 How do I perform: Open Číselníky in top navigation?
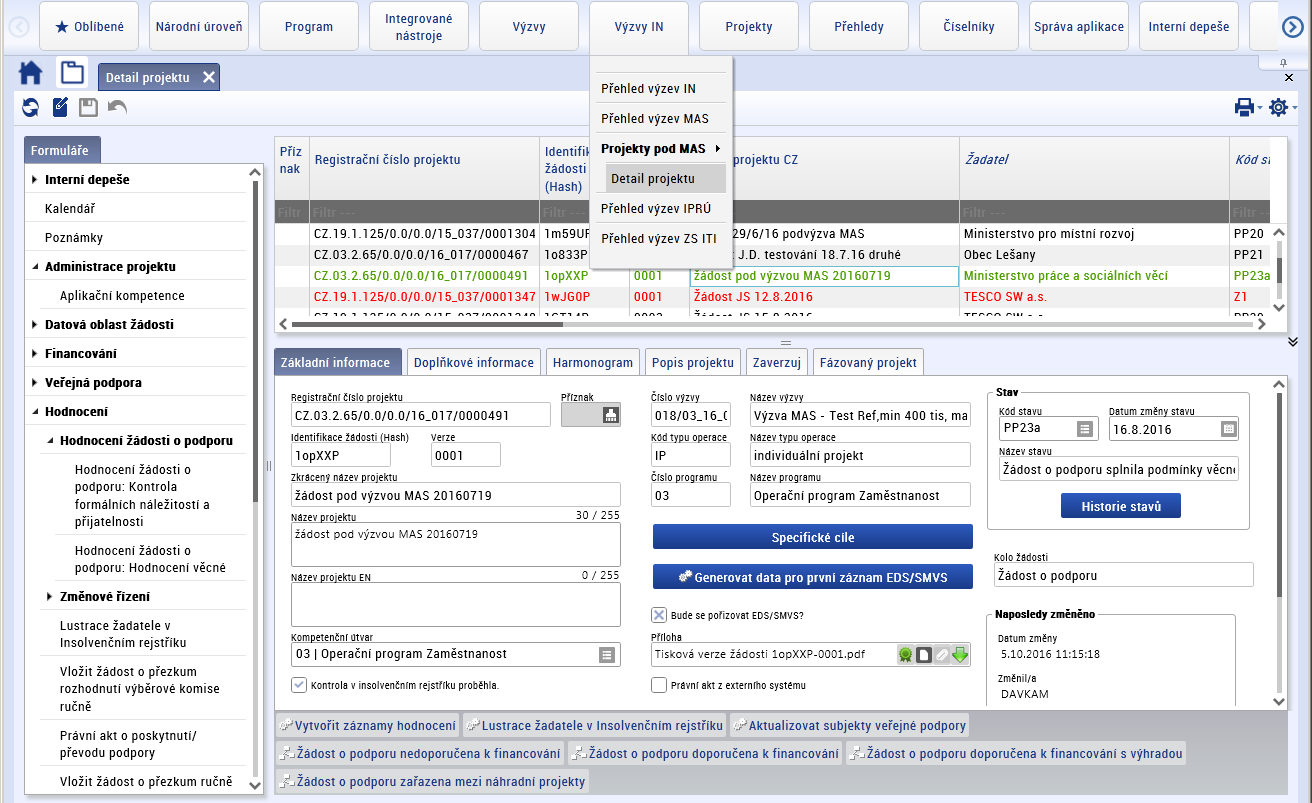coord(969,27)
